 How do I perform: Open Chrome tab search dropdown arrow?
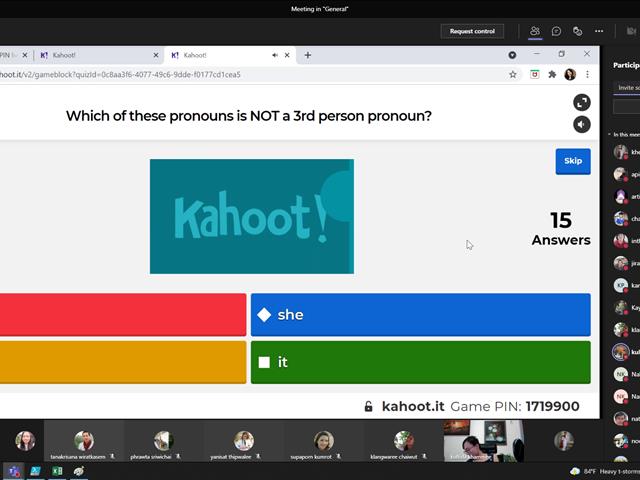tap(512, 55)
